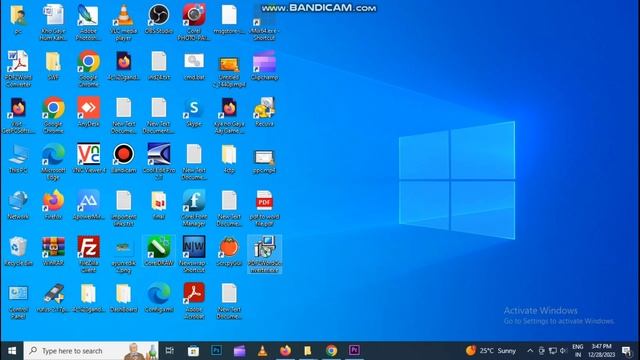Open File Explorer from the taskbar
The height and width of the screenshot is (360, 640).
(x=308, y=351)
